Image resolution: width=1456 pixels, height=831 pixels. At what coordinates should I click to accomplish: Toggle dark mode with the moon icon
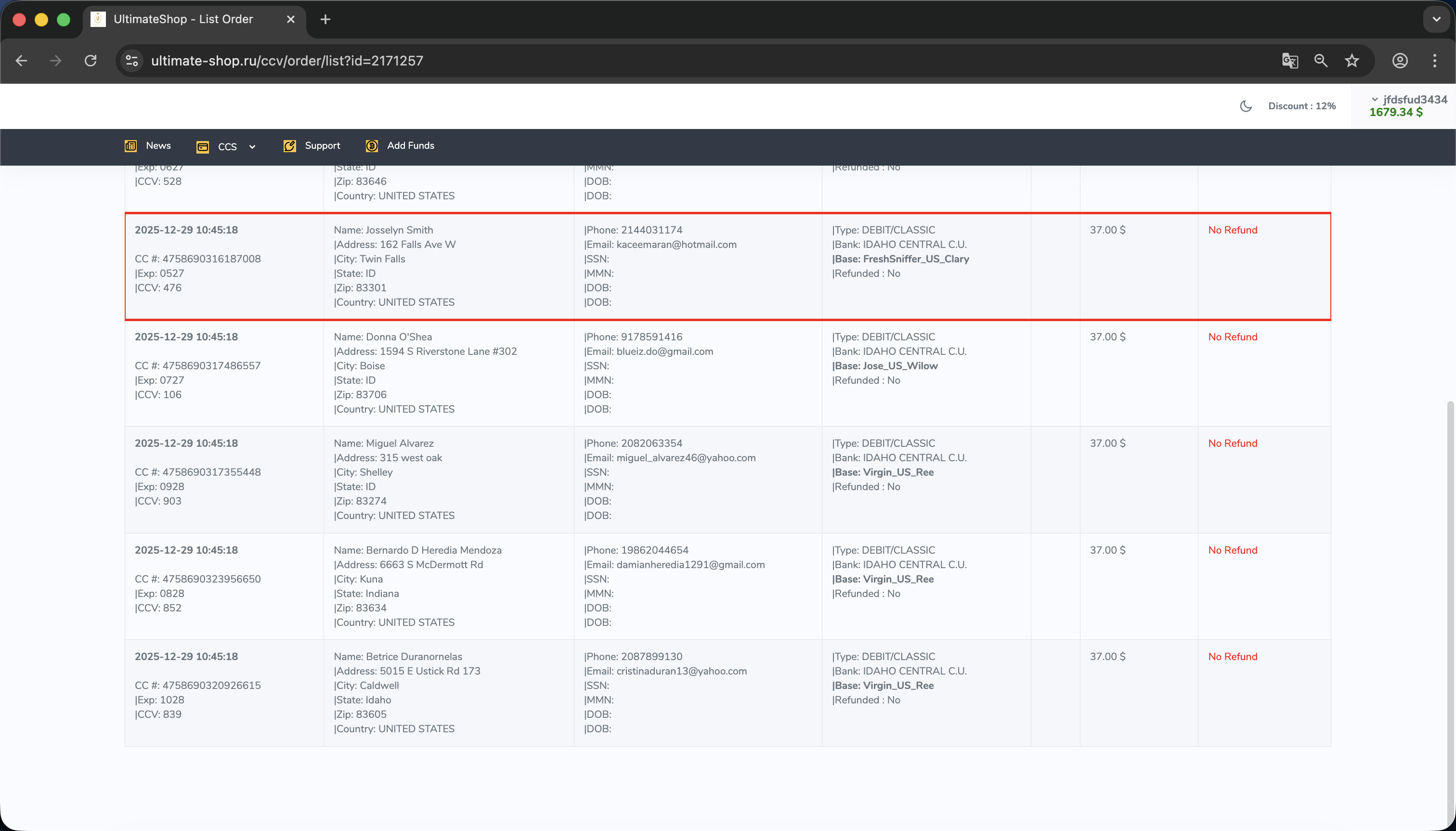click(1246, 106)
